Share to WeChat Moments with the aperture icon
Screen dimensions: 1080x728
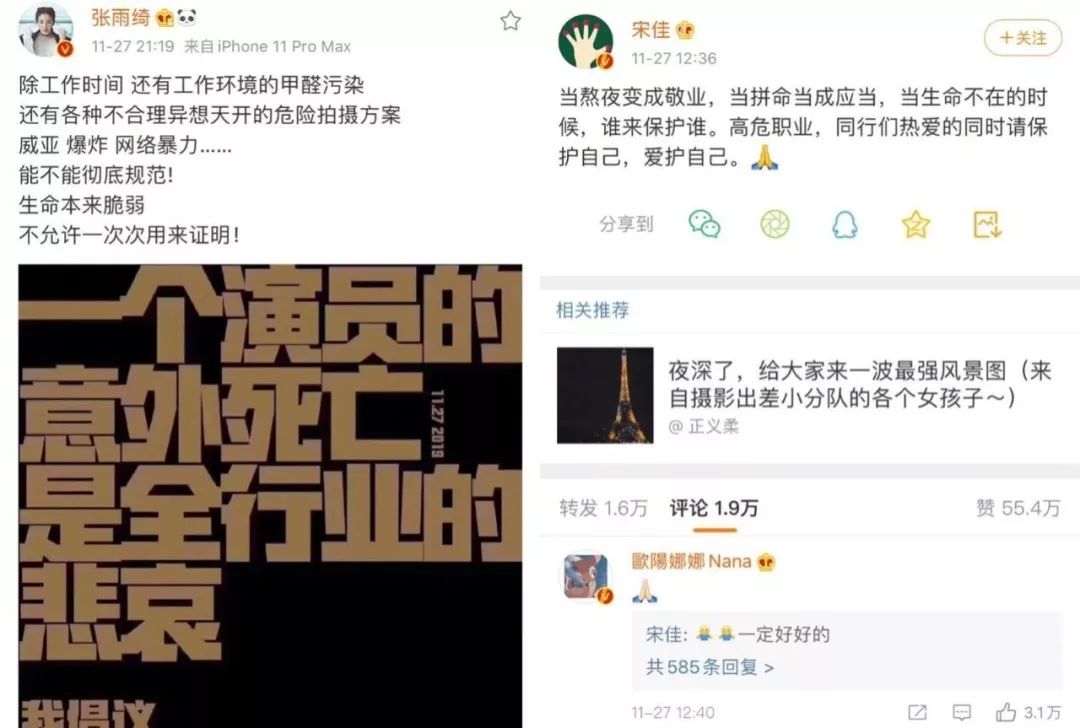(x=775, y=224)
